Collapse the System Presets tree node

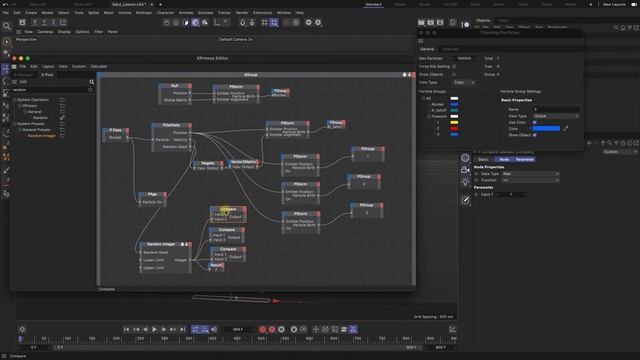click(x=14, y=124)
